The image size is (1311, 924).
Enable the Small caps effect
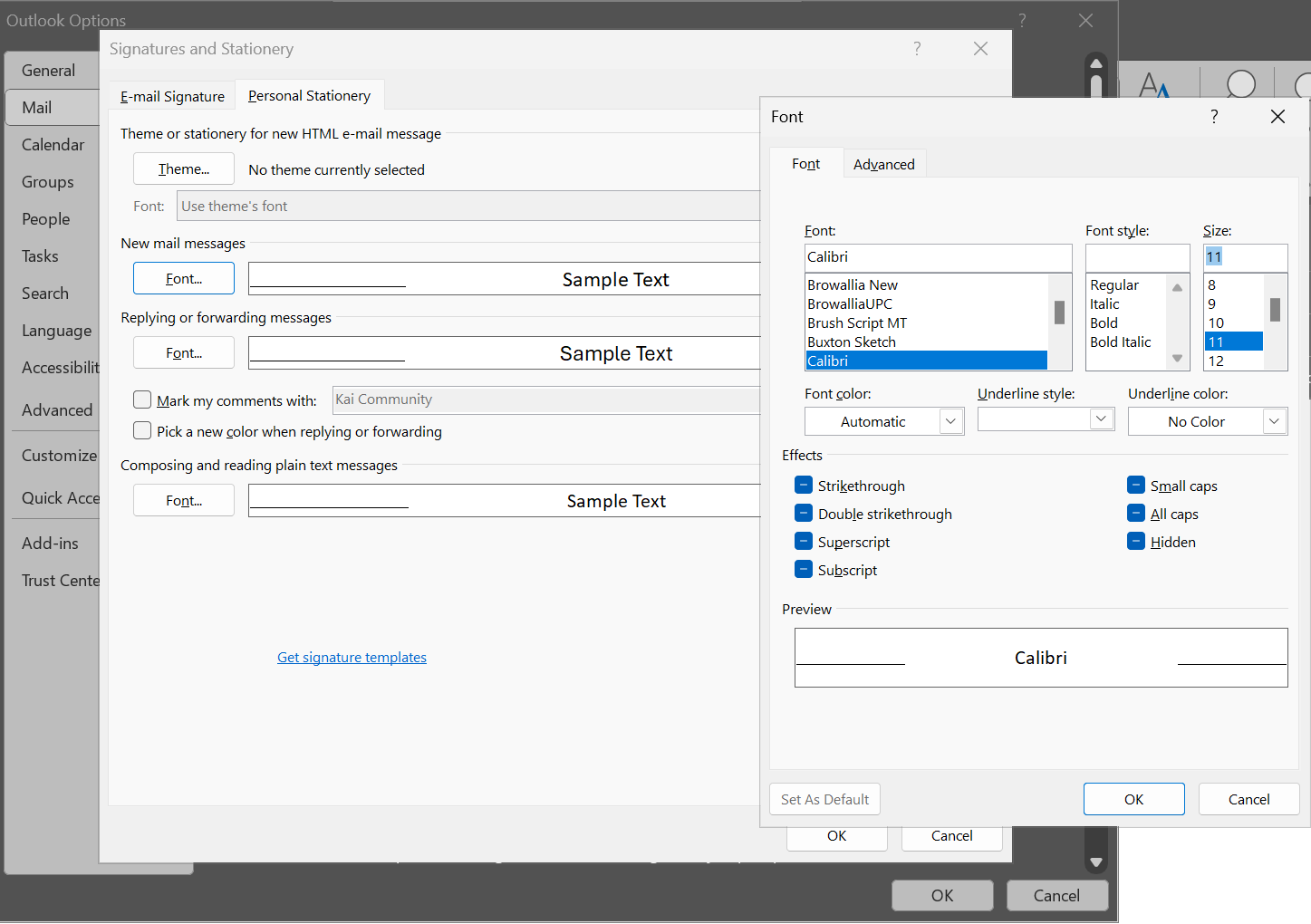click(x=1135, y=485)
